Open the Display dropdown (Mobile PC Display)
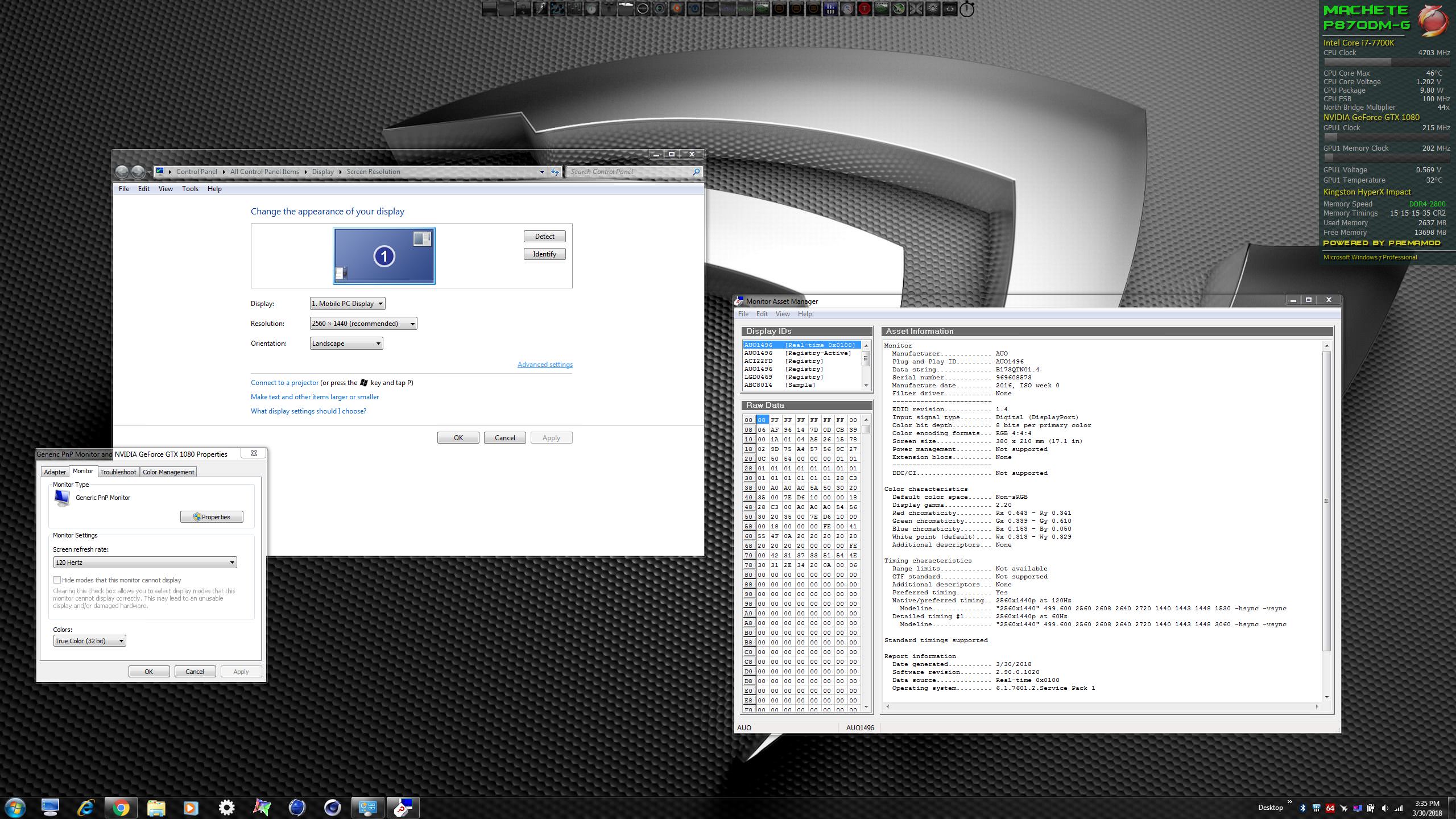1456x819 pixels. coord(348,304)
